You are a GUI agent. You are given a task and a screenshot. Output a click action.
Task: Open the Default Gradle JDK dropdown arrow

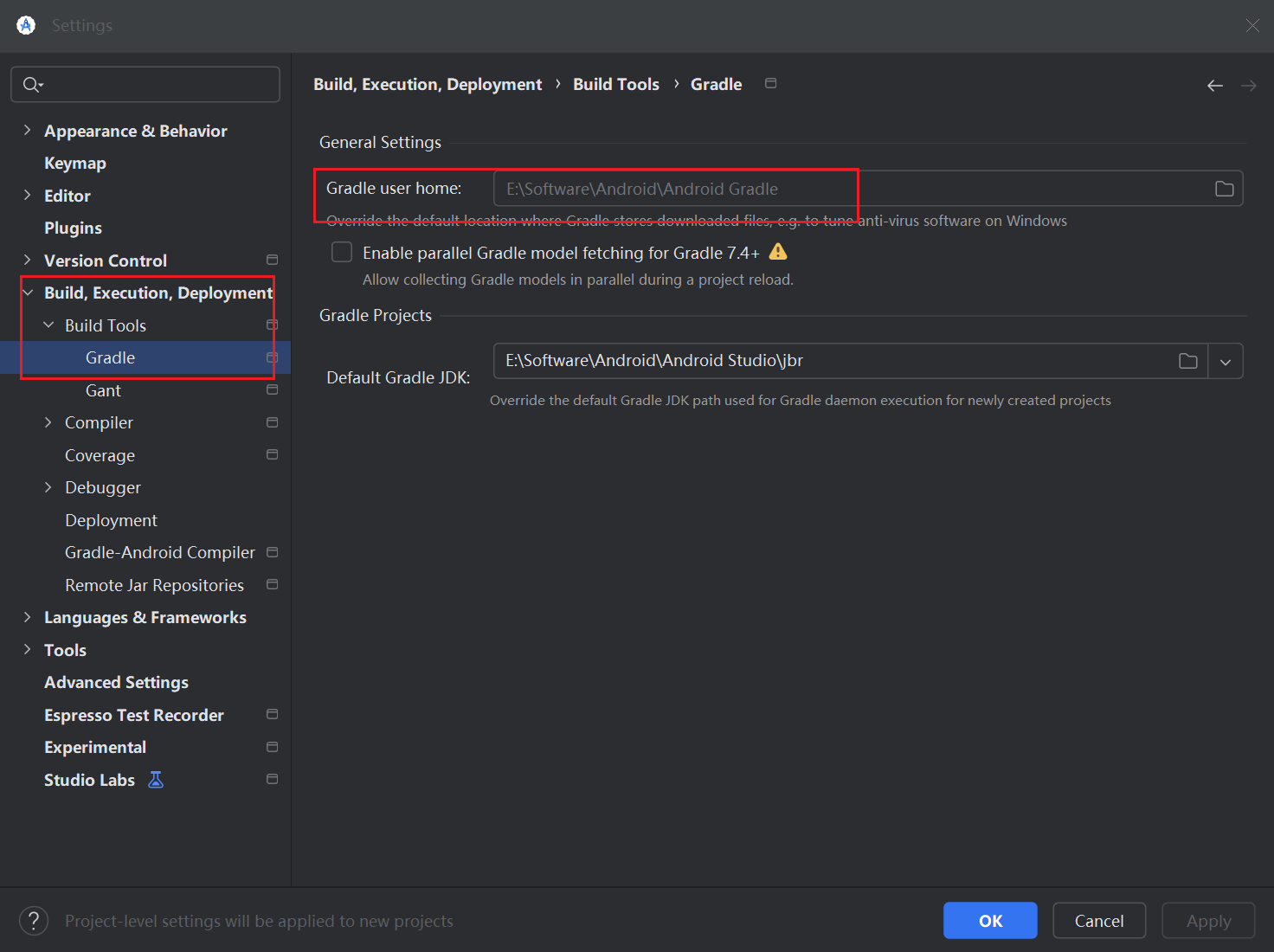(1226, 362)
